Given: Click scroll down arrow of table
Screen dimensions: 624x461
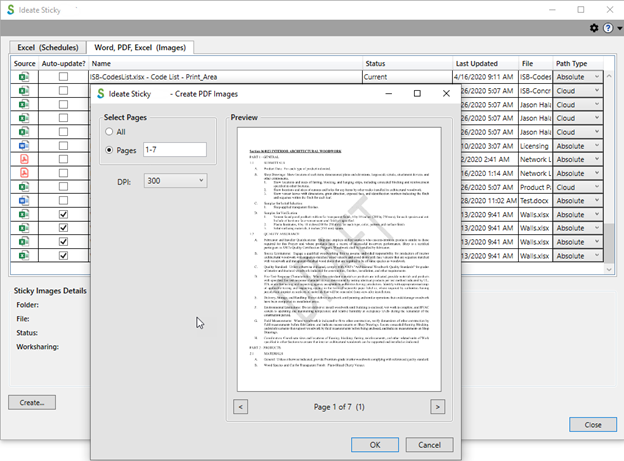Looking at the screenshot, I should [609, 270].
